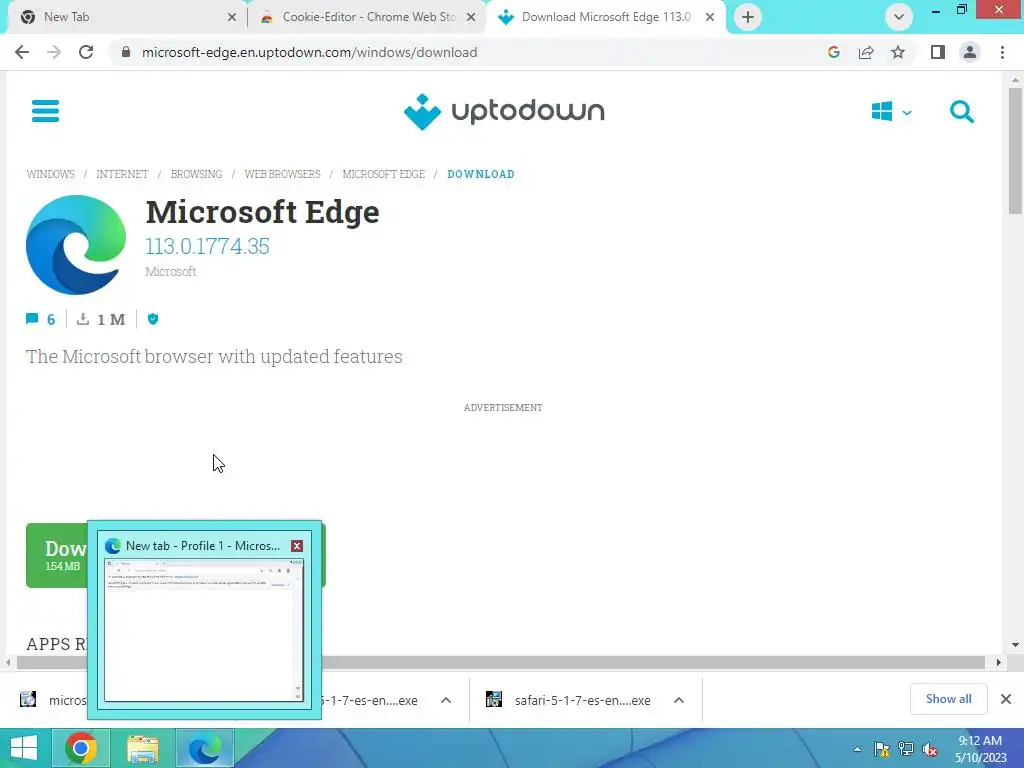
Task: Click the horizontal scrollbar right arrow
Action: (x=998, y=662)
